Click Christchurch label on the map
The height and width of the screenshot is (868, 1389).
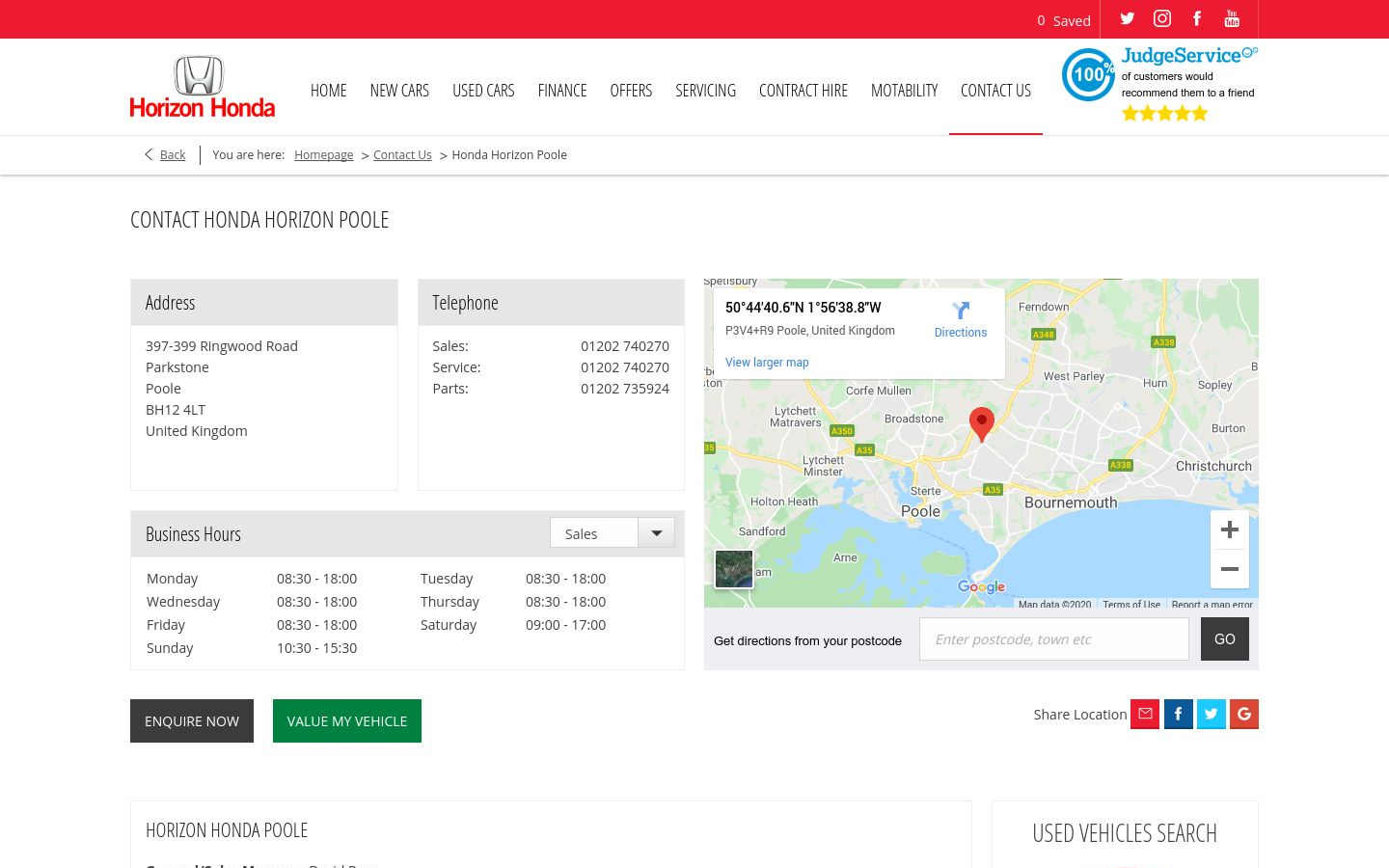(1213, 466)
